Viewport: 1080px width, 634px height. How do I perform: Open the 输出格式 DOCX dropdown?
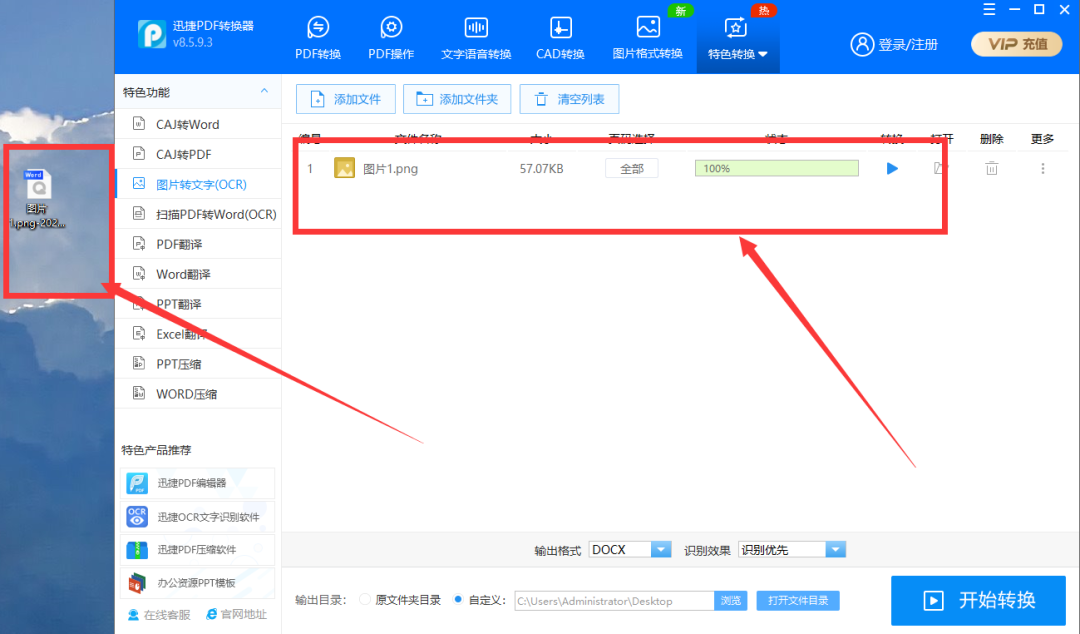coord(630,549)
